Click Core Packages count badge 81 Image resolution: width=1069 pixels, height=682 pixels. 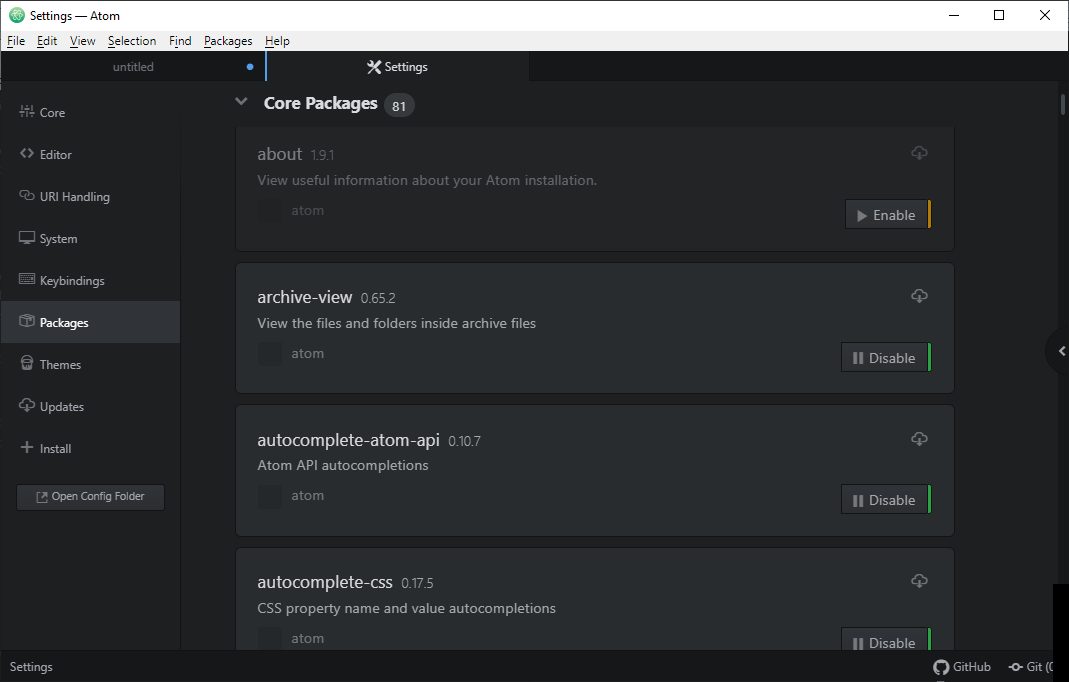pos(399,106)
